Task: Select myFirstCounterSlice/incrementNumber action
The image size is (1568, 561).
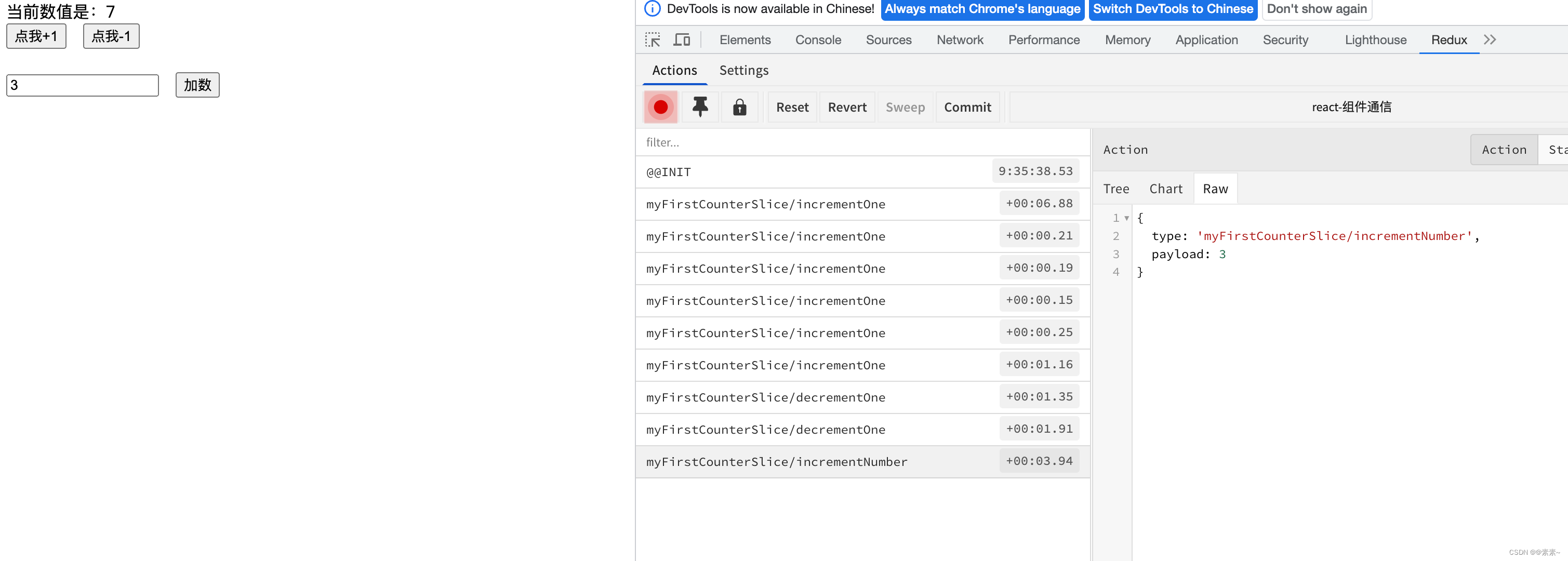Action: (776, 461)
